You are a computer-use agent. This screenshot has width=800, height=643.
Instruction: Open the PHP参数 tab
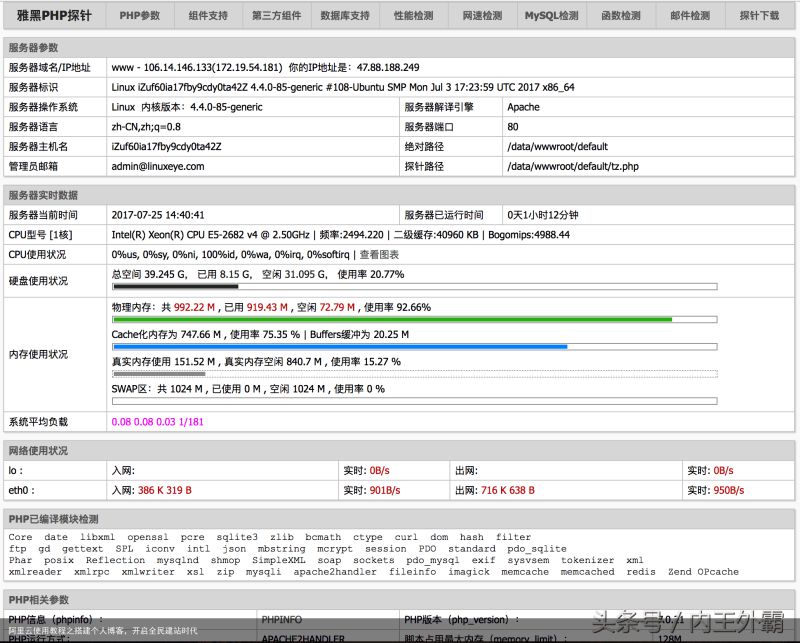coord(140,16)
